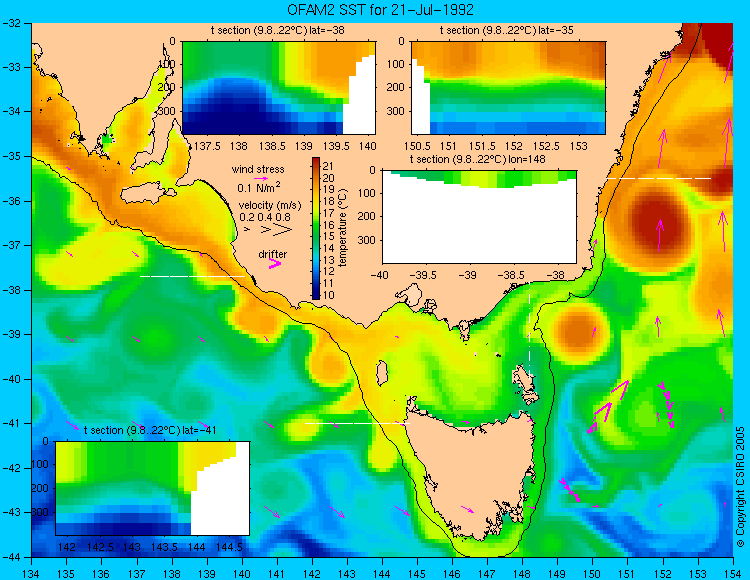Click "152.5" on the lat=-35 inset axis
Screen dimensions: 750x580
tap(546, 146)
